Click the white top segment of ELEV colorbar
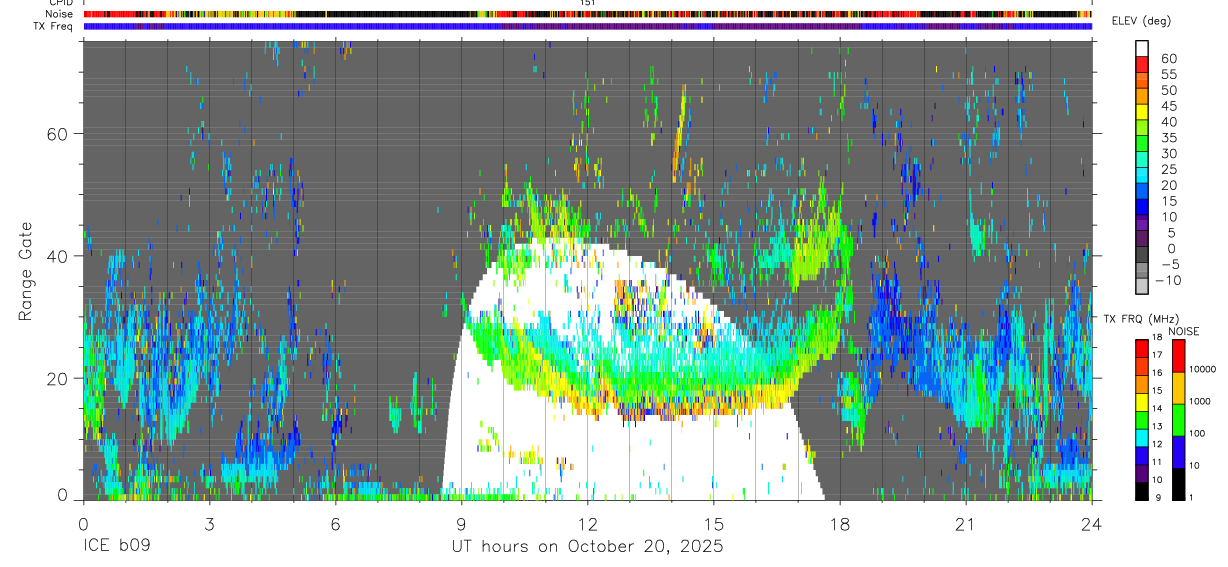Image resolution: width=1228 pixels, height=567 pixels. 1142,49
